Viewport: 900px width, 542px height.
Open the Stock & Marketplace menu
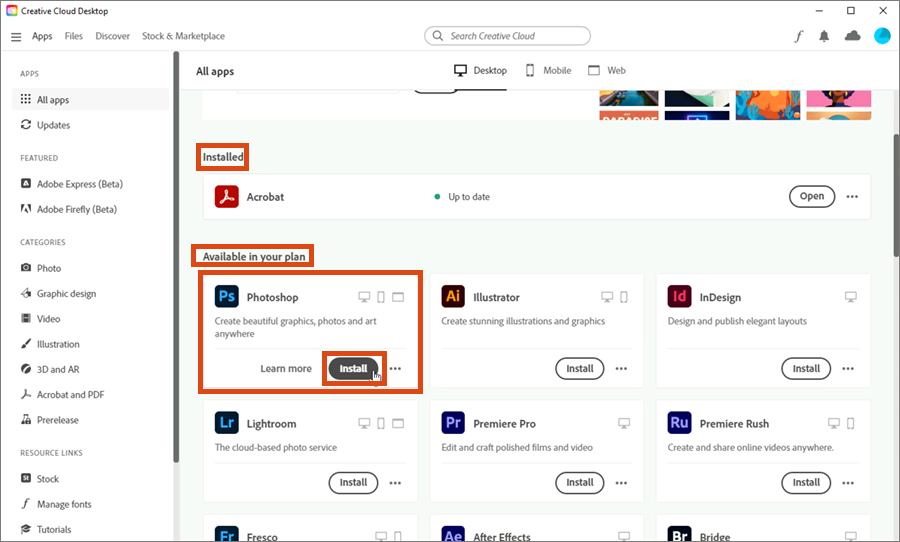coord(183,36)
